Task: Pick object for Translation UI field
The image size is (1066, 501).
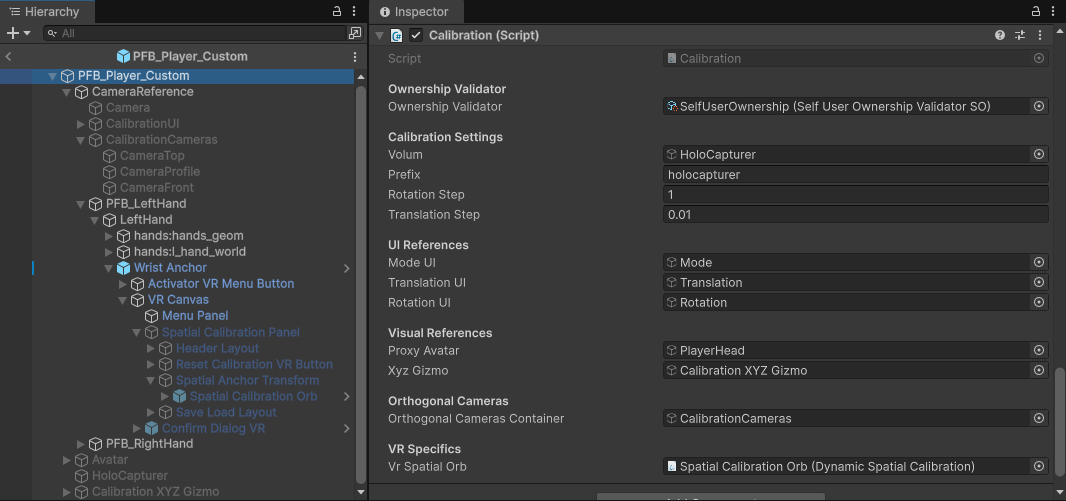Action: coord(1039,282)
